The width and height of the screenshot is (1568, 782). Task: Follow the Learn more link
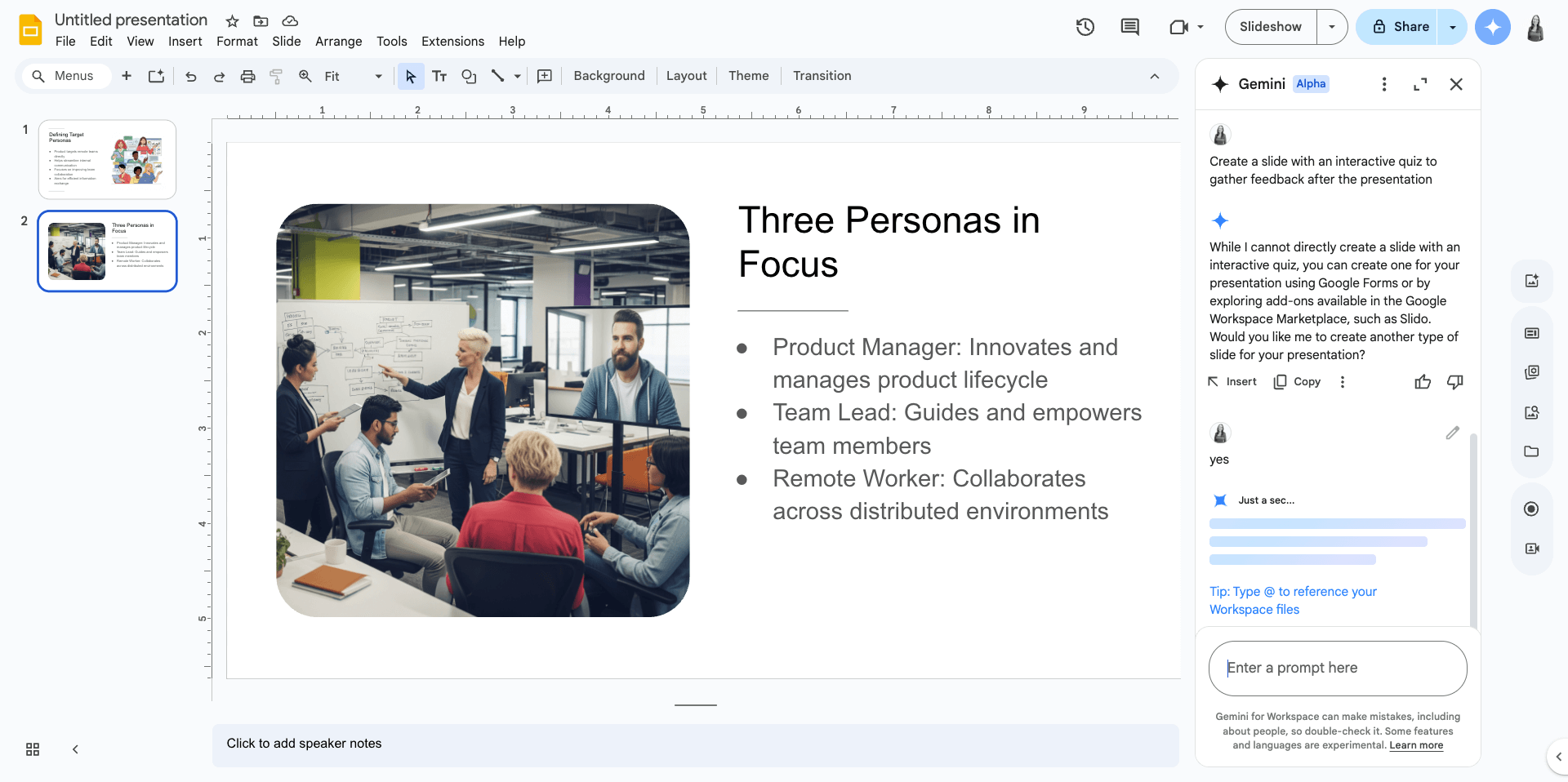[1416, 745]
